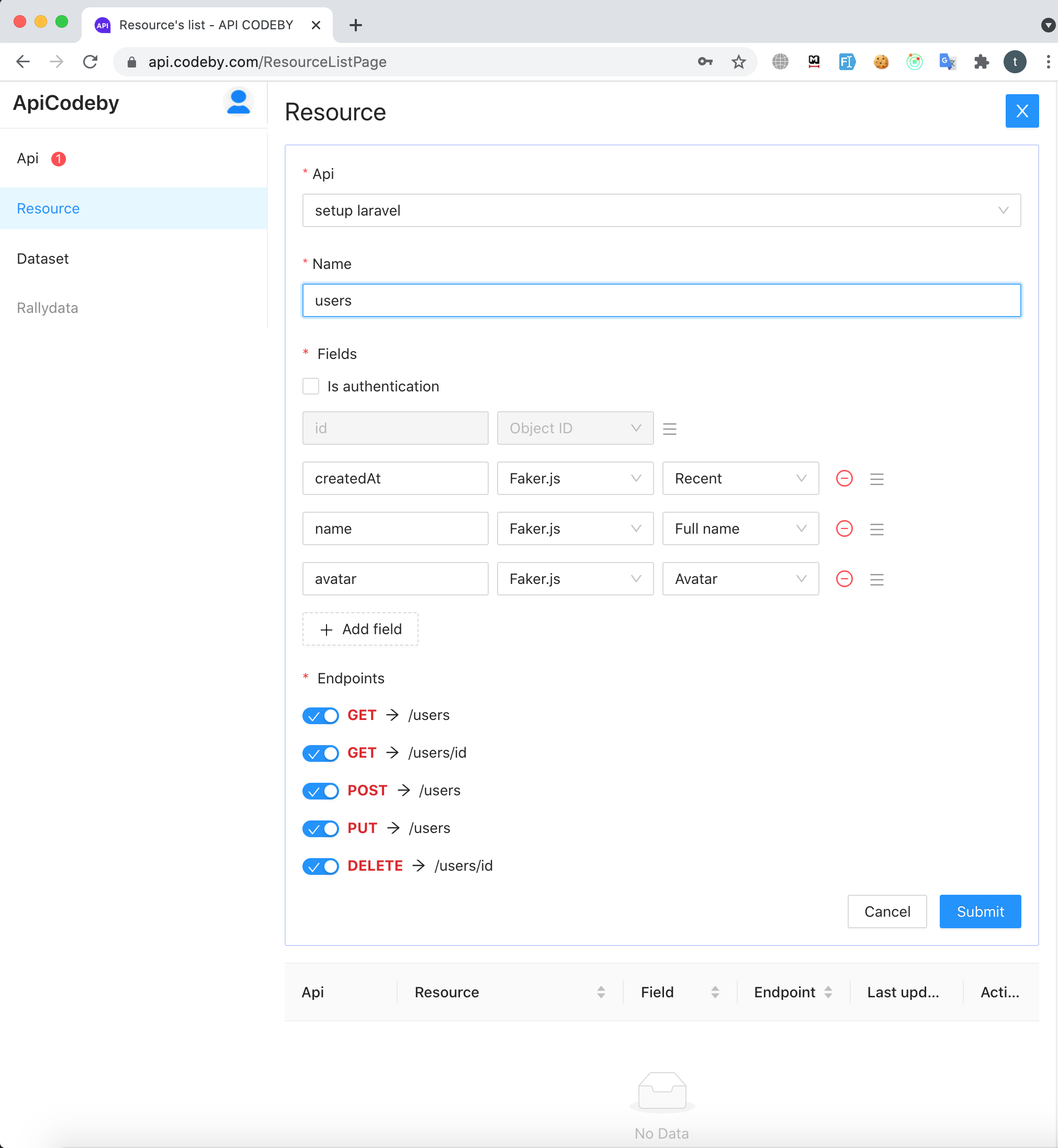
Task: Expand the Full name faker type dropdown
Action: [740, 528]
